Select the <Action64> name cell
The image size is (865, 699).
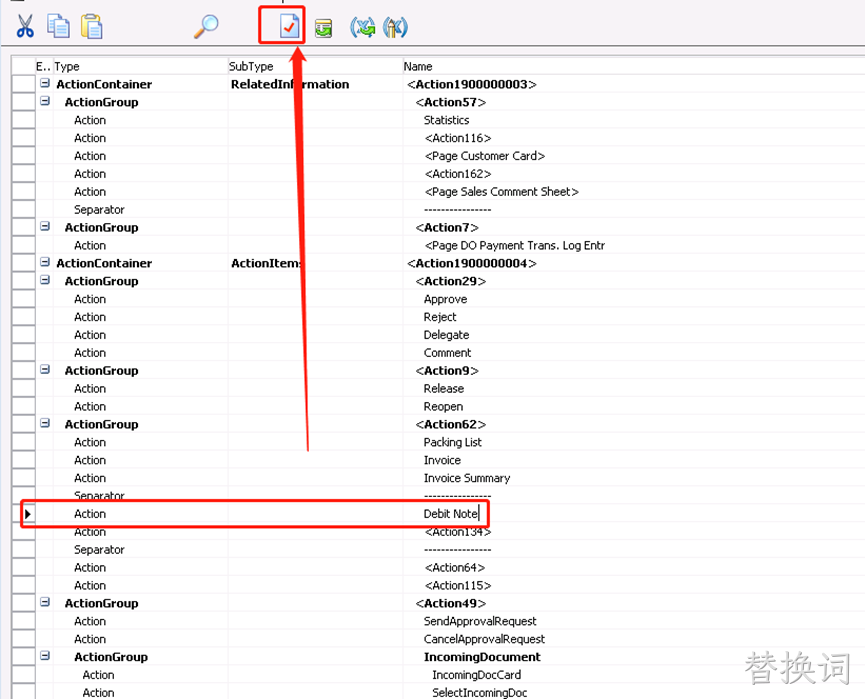(455, 567)
